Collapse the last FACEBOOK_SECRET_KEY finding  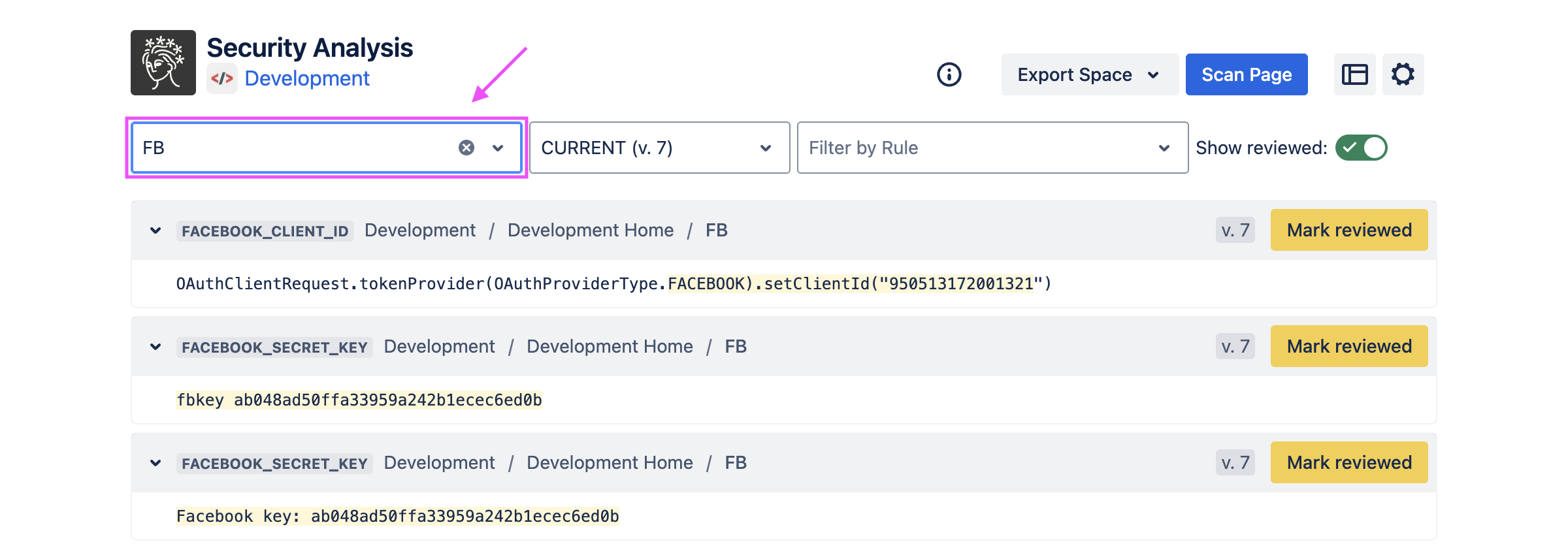click(155, 463)
